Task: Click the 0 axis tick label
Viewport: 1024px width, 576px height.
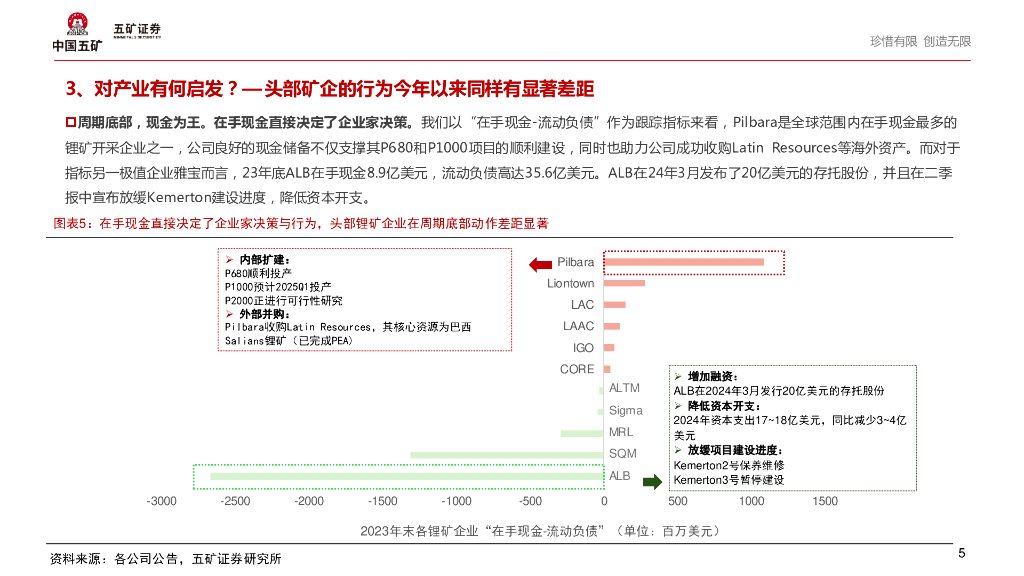Action: [x=604, y=501]
